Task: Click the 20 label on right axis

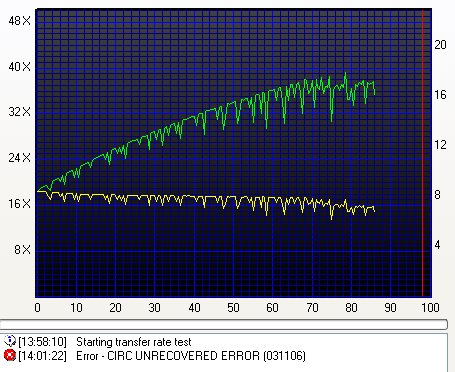Action: pos(440,45)
